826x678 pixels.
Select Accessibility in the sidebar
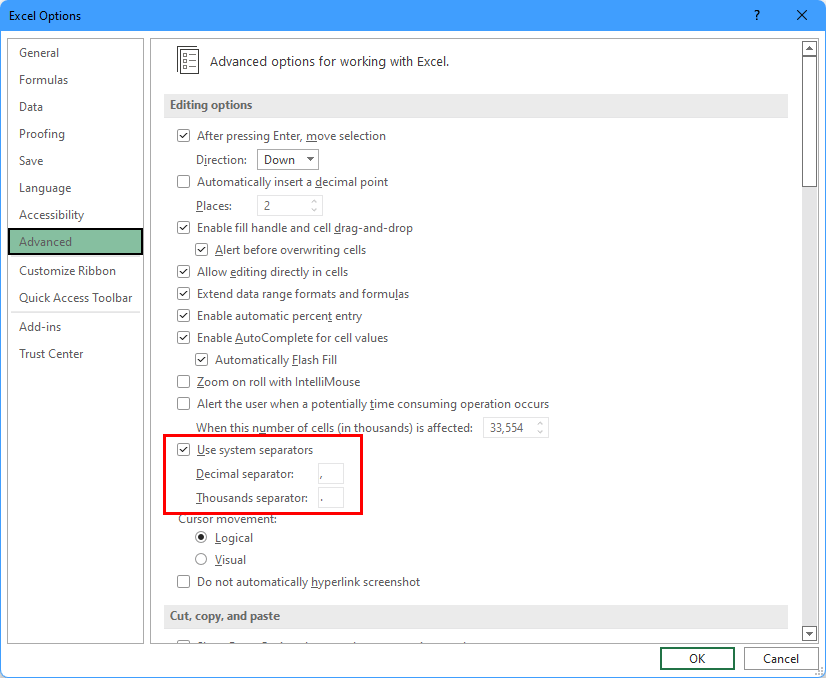pyautogui.click(x=75, y=215)
